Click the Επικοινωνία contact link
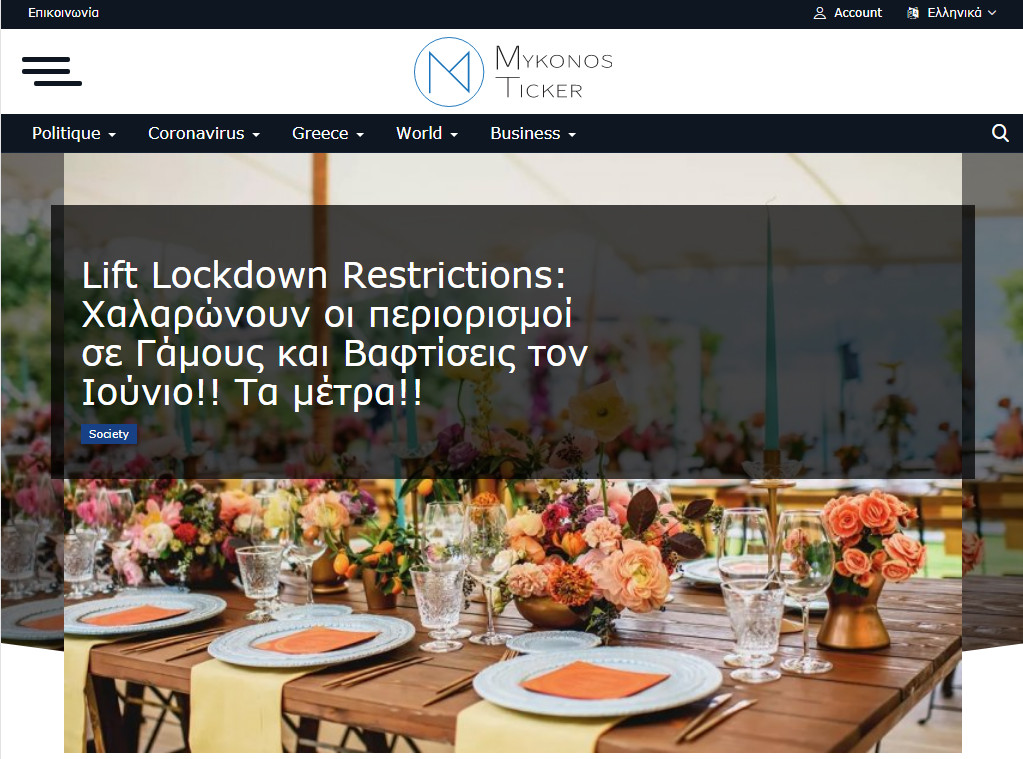 (63, 12)
